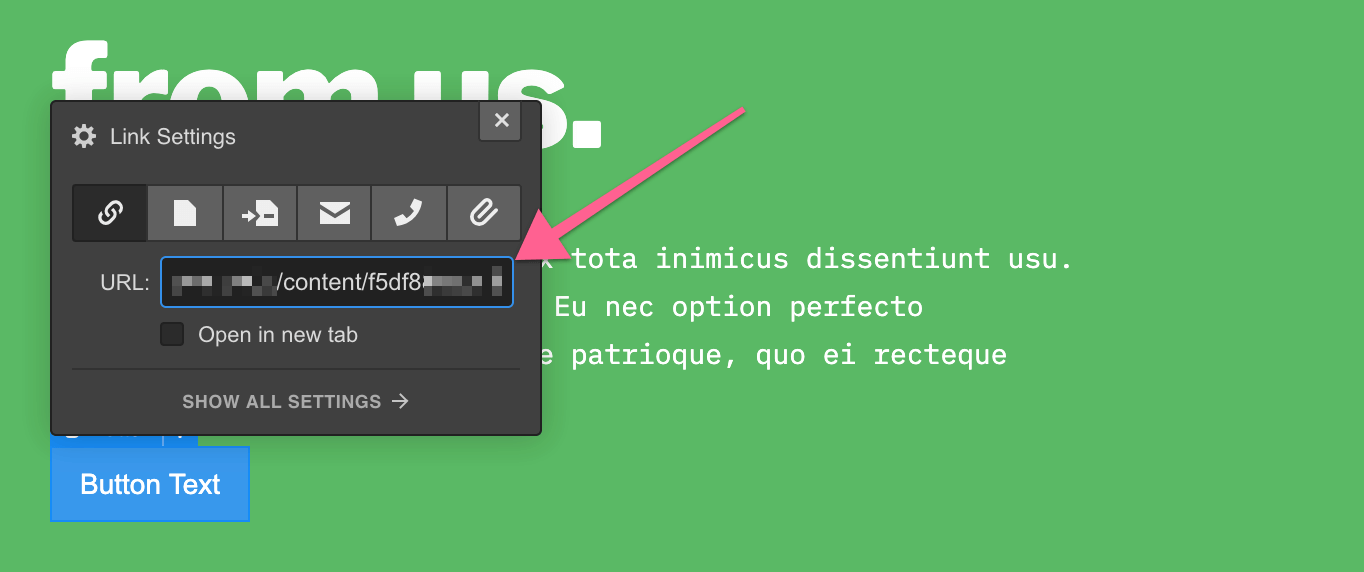
Task: Click the "URL:" field label
Action: tap(125, 283)
